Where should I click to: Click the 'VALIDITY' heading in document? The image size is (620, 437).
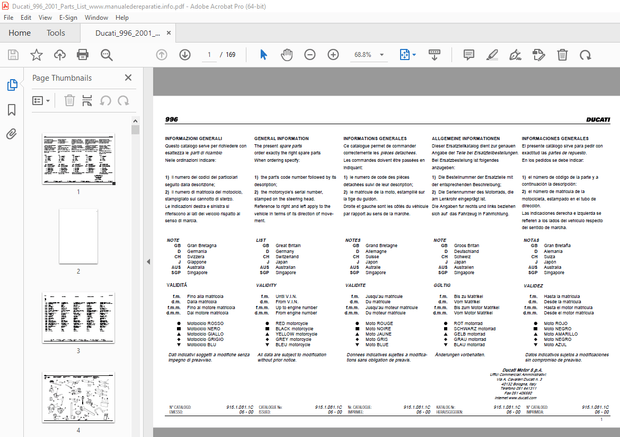[266, 285]
